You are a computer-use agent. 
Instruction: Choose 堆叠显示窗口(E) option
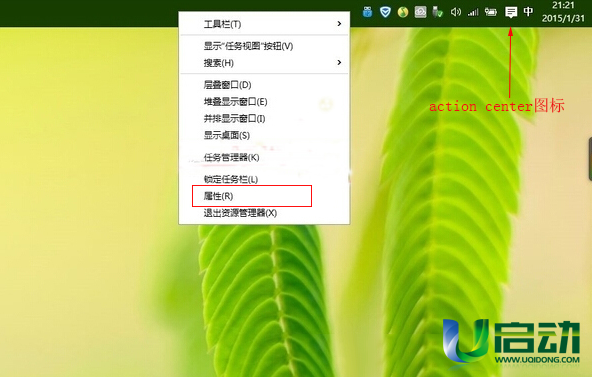264,102
